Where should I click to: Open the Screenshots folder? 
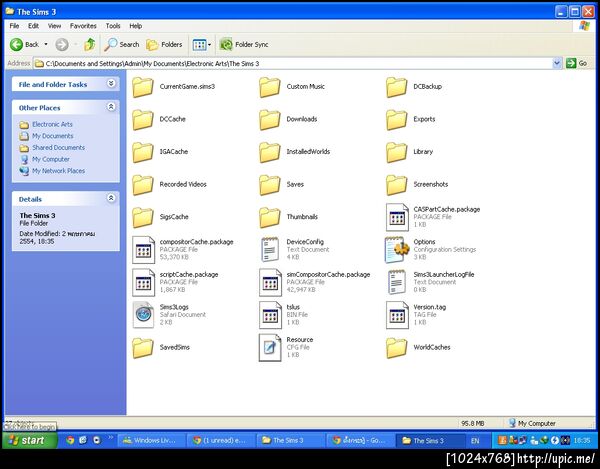[x=397, y=184]
